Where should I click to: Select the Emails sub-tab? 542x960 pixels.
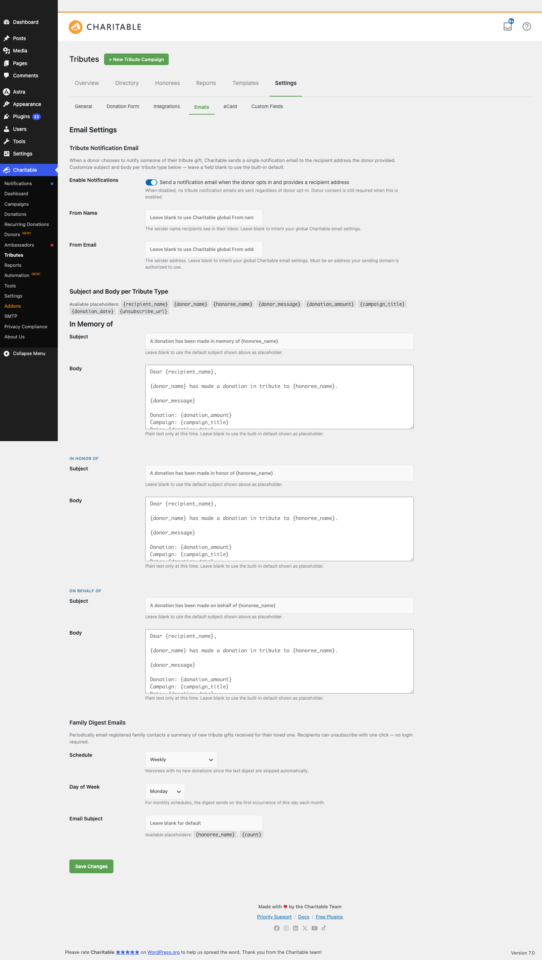[201, 107]
